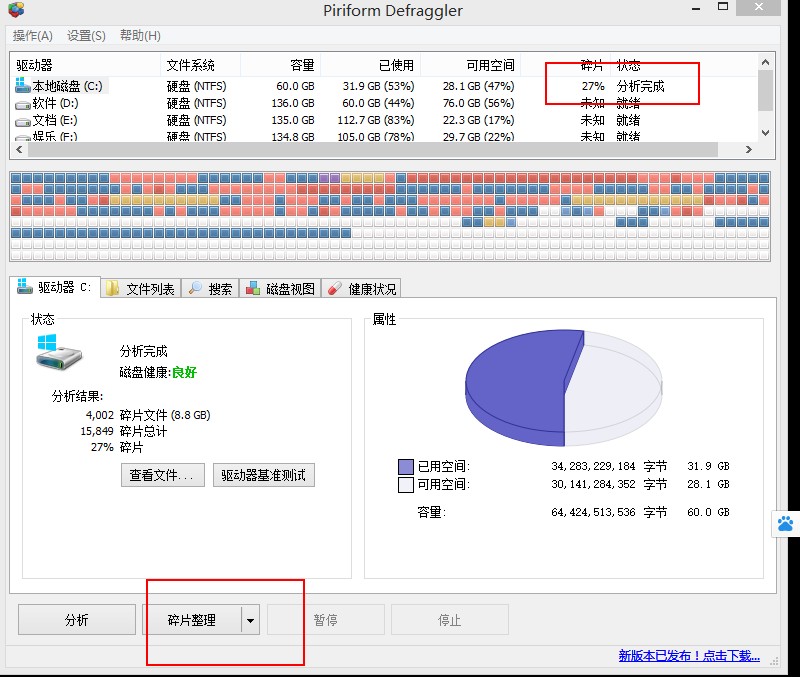Screen dimensions: 800x677
Task: Click the pill icon on 健康状况 tab
Action: point(335,289)
